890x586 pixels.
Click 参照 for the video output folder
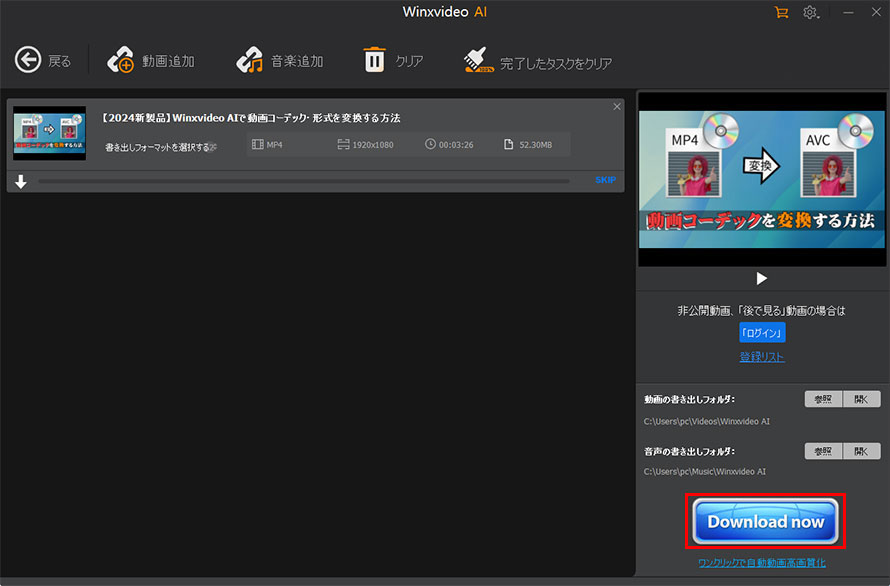coord(824,399)
